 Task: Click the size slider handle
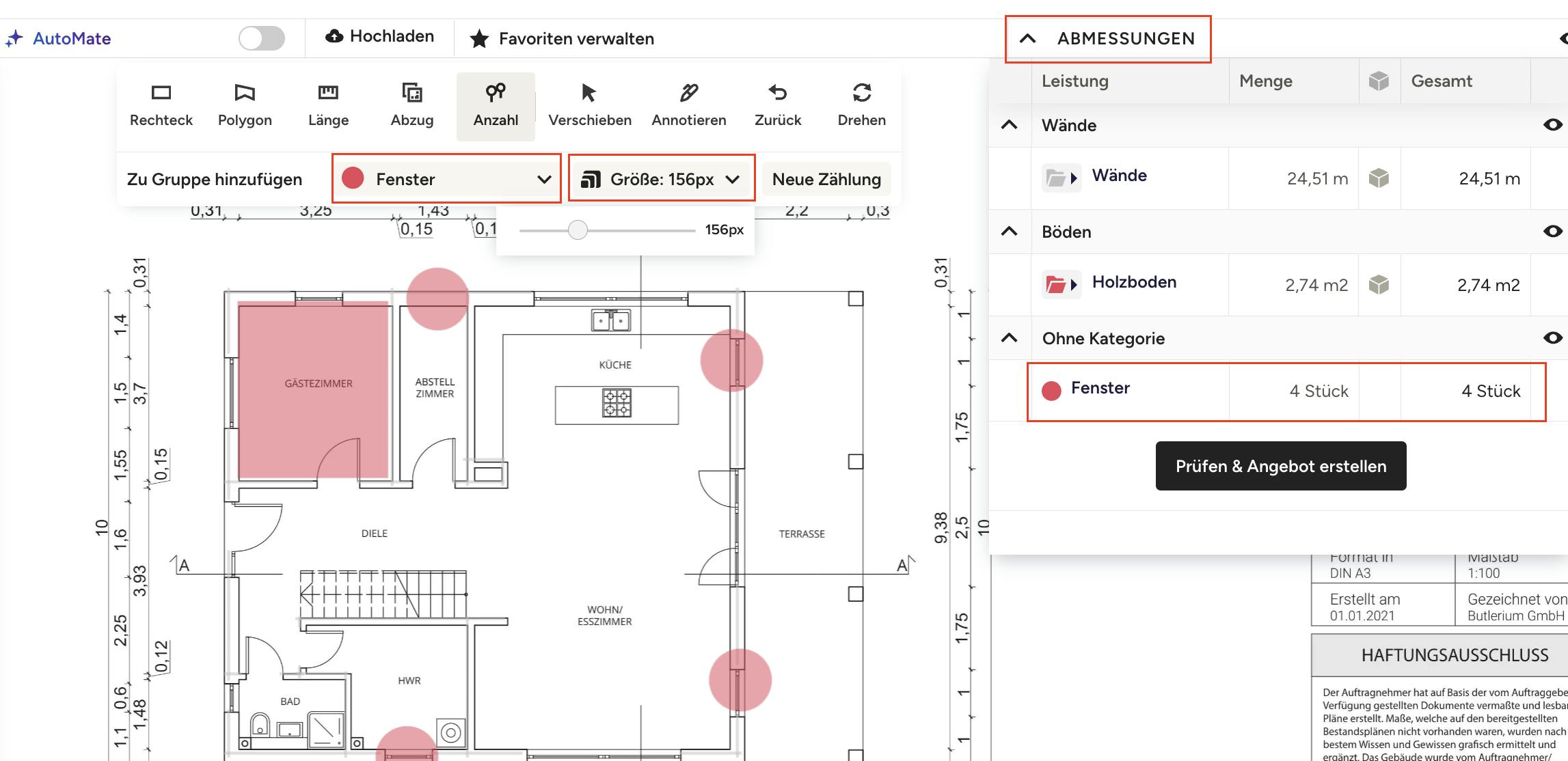(x=578, y=230)
